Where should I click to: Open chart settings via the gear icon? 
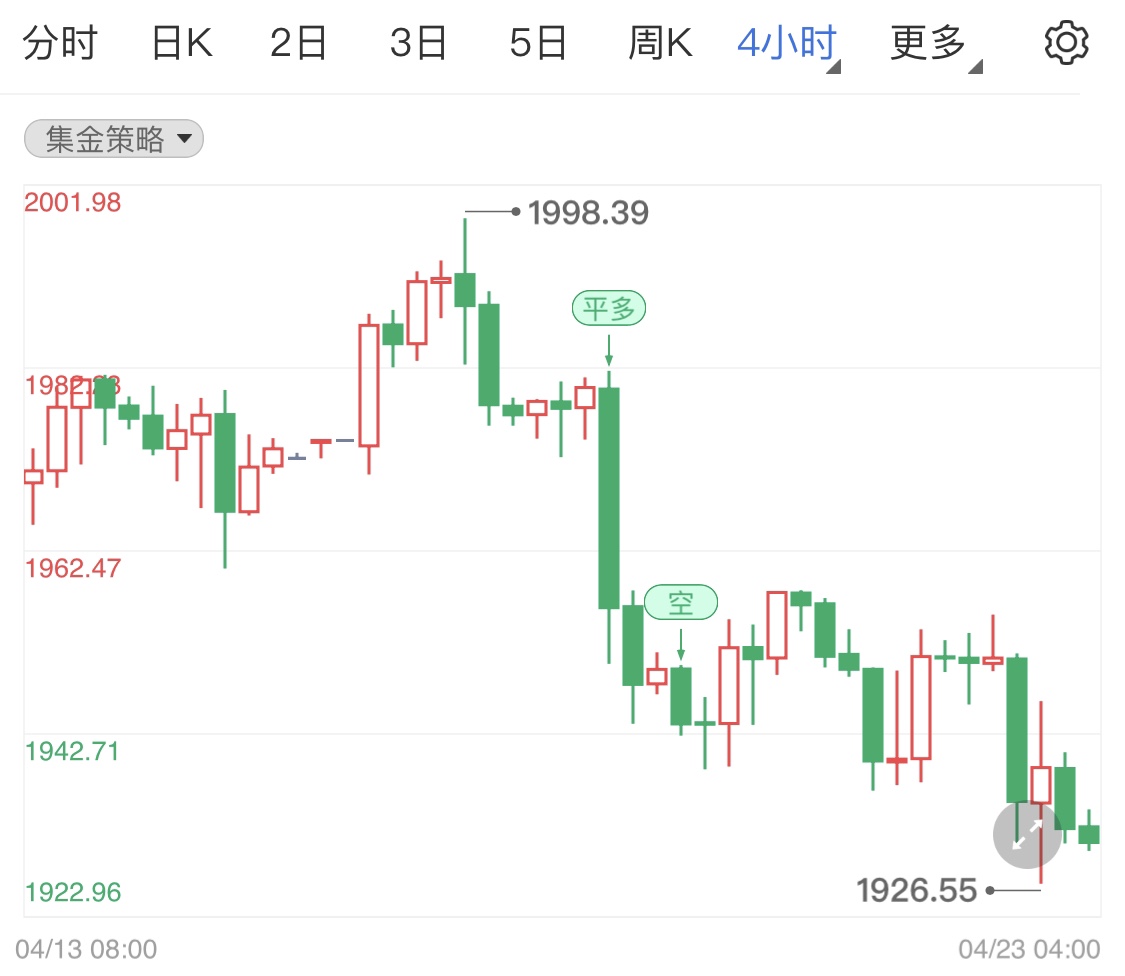coord(1066,42)
